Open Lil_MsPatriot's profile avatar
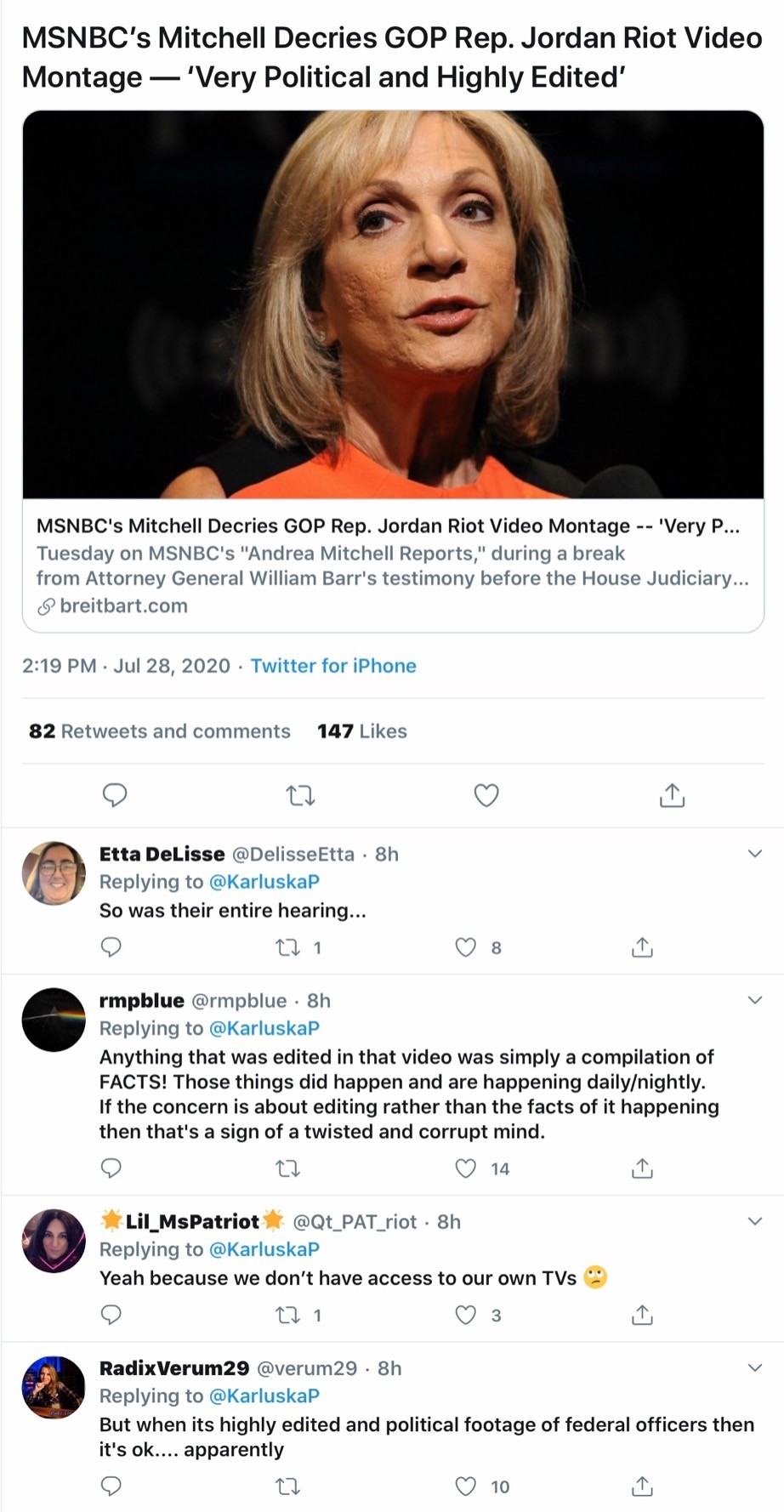Screen dimensions: 784x1512 54,1241
